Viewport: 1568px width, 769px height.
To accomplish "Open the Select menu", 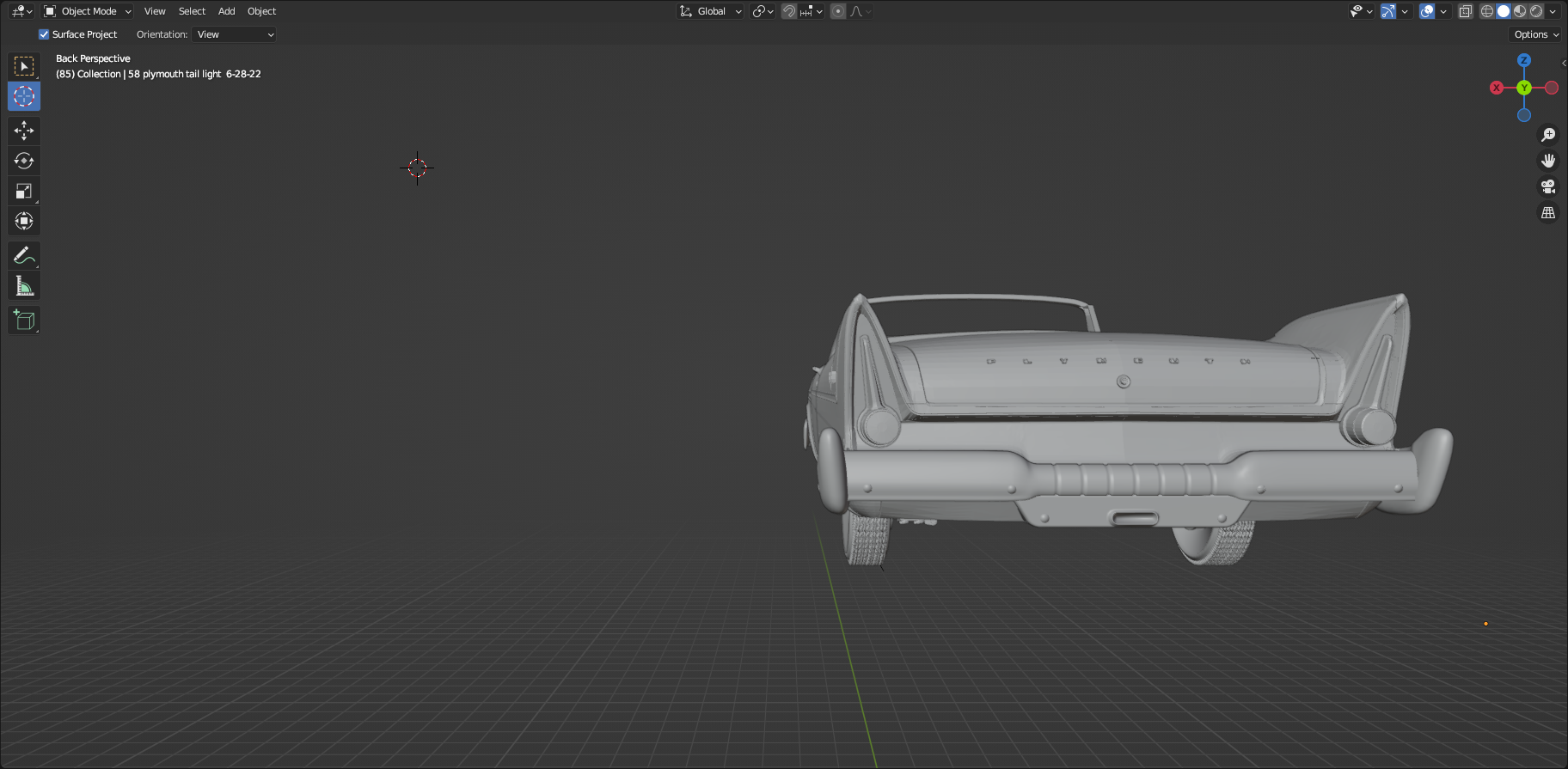I will coord(192,11).
